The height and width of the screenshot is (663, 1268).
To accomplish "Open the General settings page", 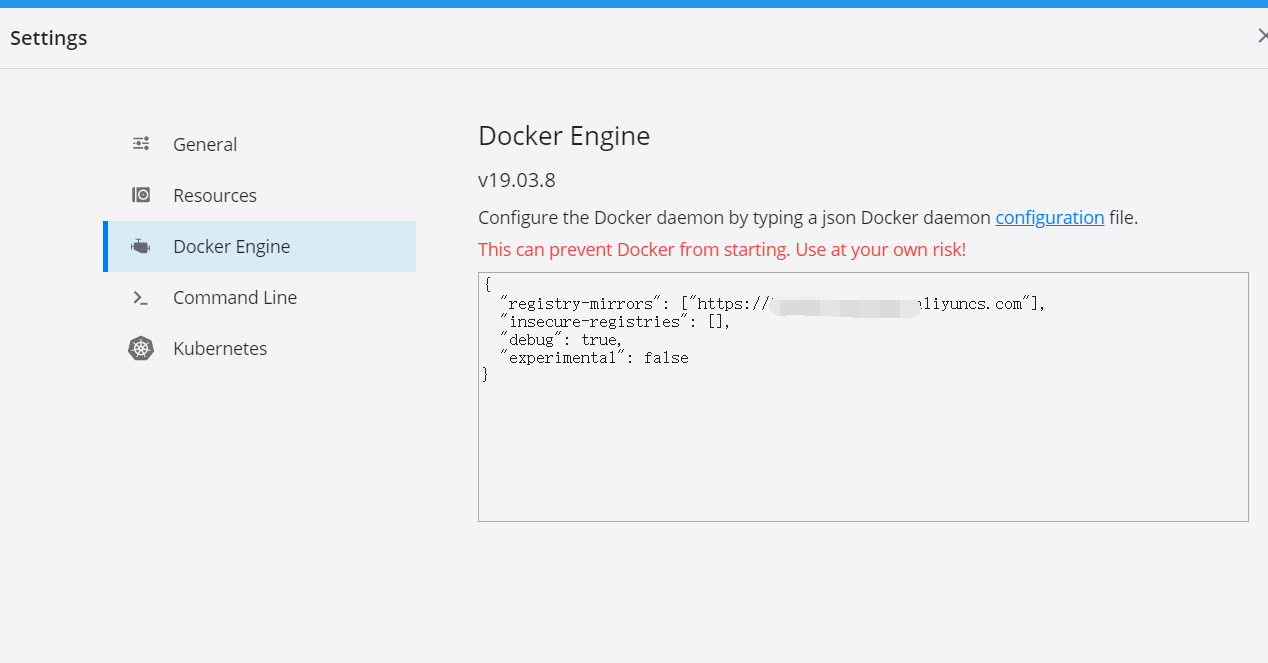I will pyautogui.click(x=205, y=143).
